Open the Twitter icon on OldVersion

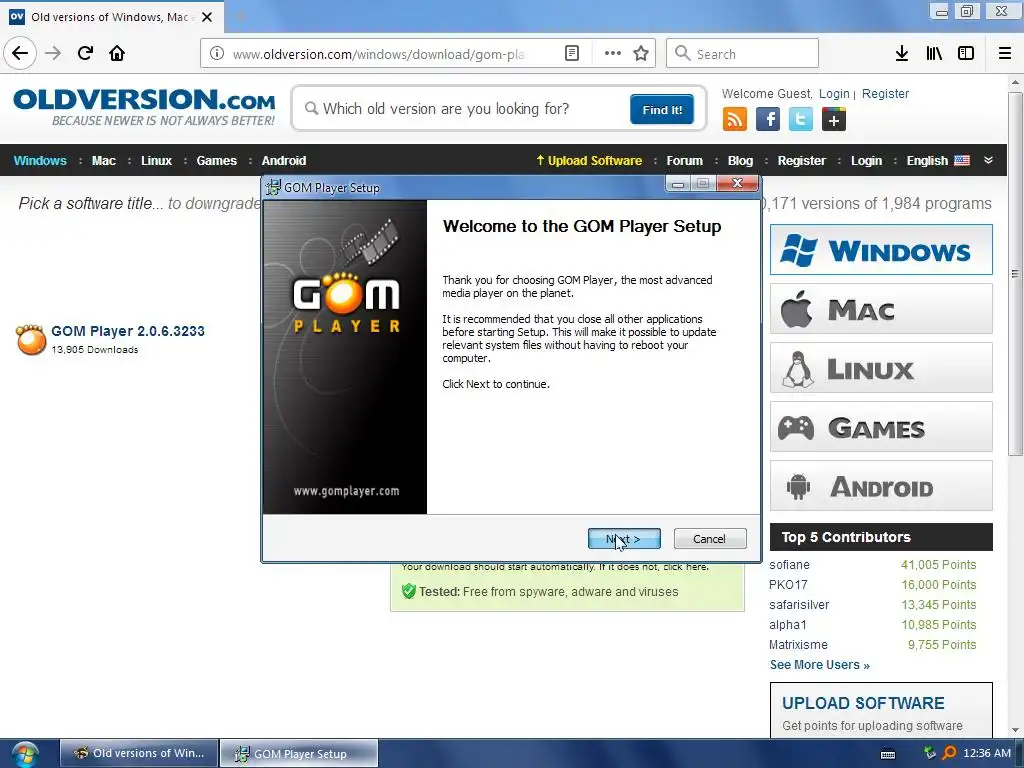coord(801,120)
